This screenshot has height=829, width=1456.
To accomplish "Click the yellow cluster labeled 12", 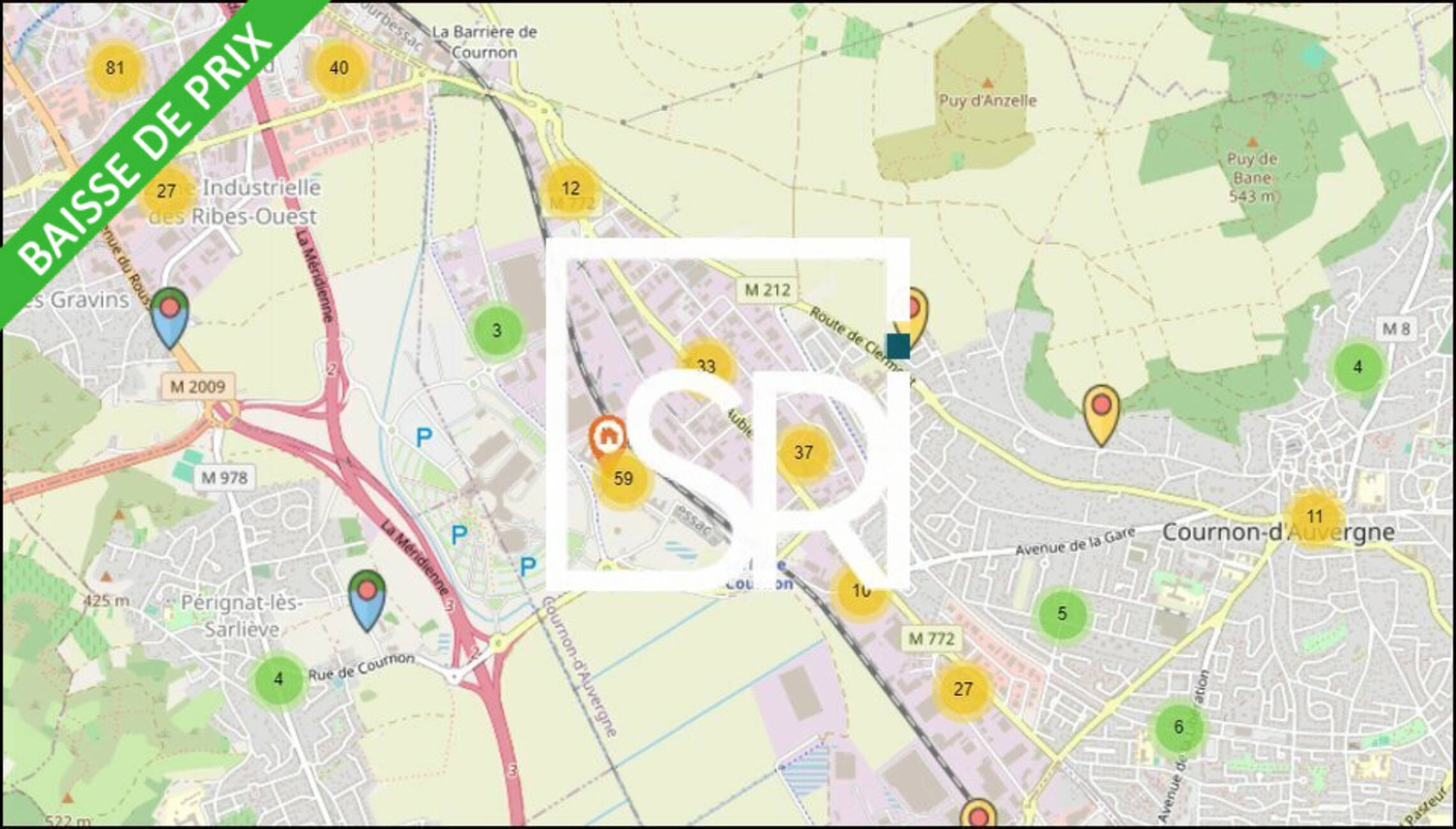I will (x=570, y=188).
